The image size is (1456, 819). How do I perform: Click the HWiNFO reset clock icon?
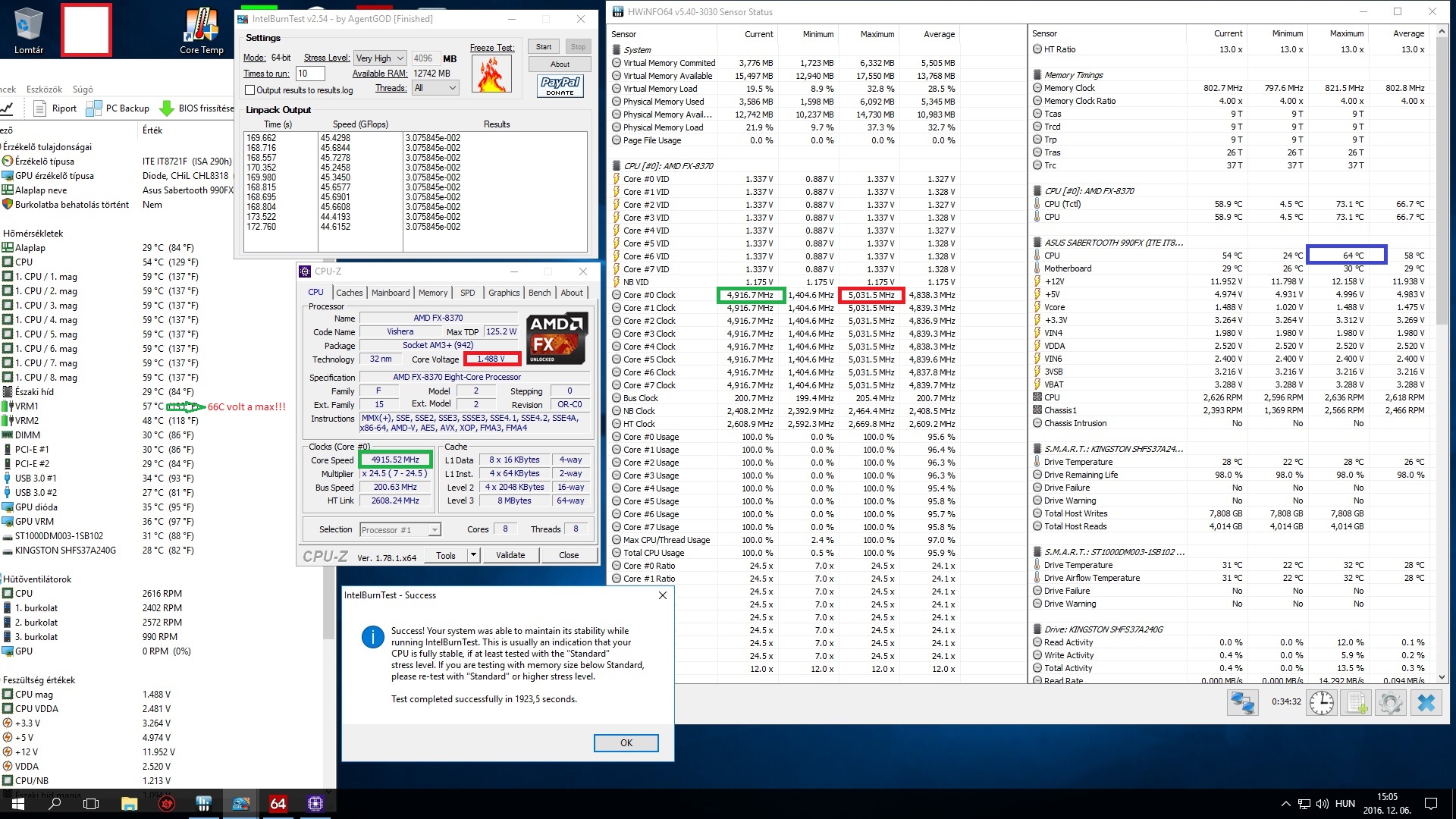tap(1322, 702)
